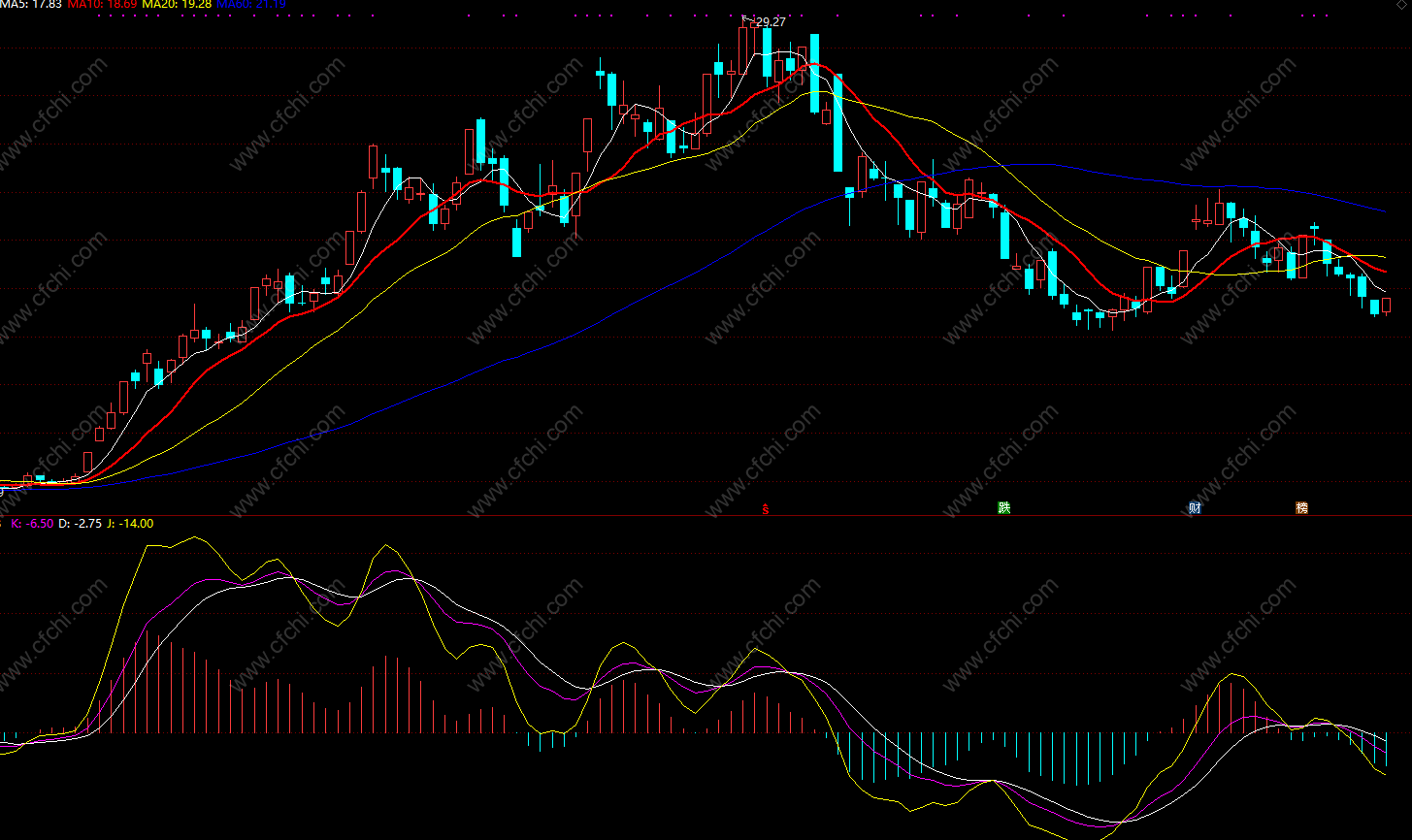Click the K: -6.50 value
This screenshot has height=840, width=1412.
pyautogui.click(x=31, y=524)
